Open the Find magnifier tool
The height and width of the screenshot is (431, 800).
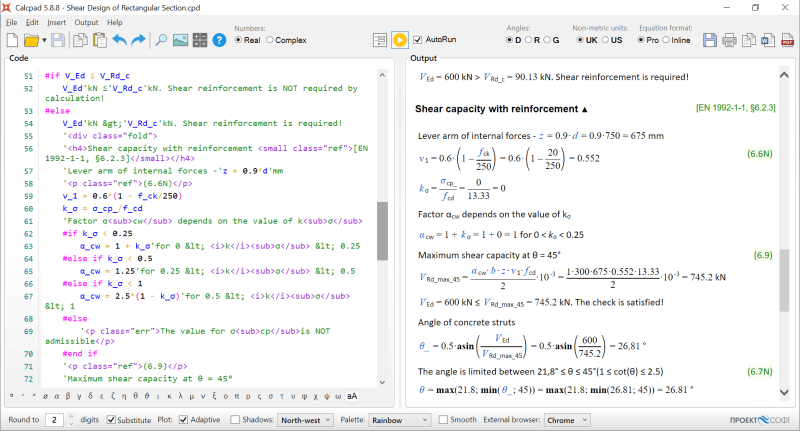tap(161, 40)
